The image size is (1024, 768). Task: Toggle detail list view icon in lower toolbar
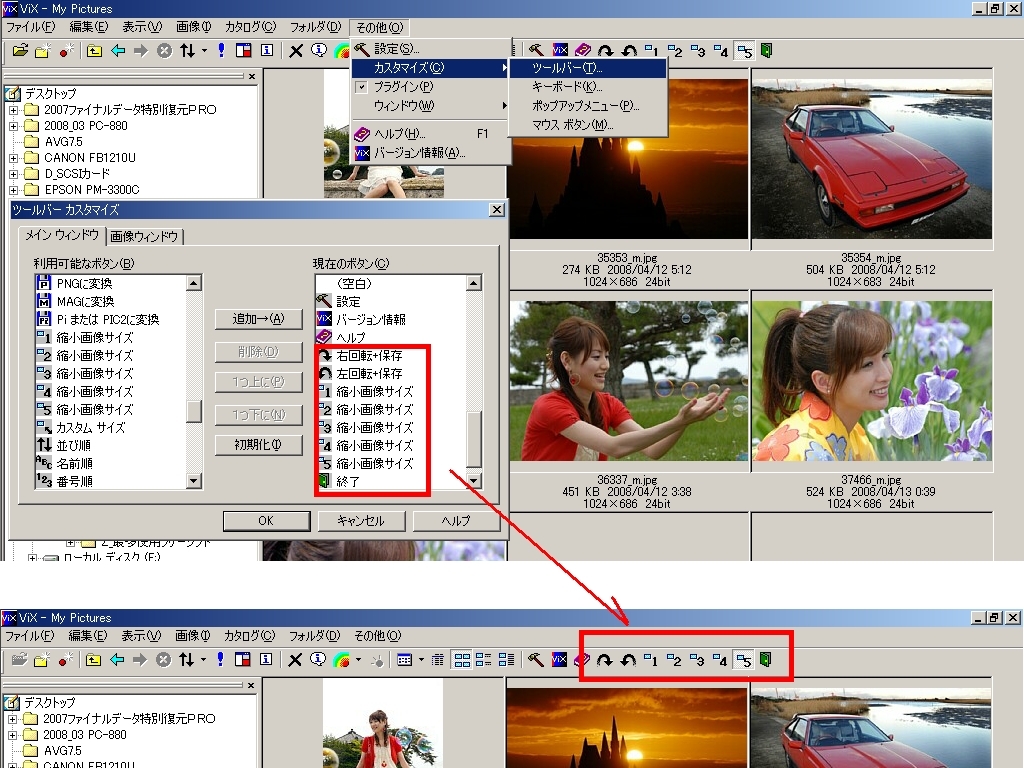tap(506, 660)
